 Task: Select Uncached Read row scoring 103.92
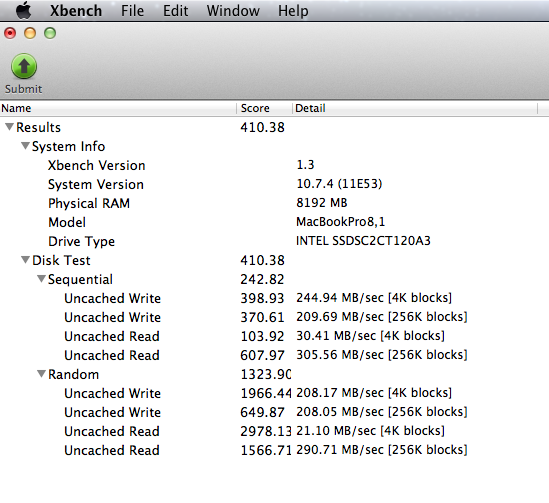click(274, 336)
